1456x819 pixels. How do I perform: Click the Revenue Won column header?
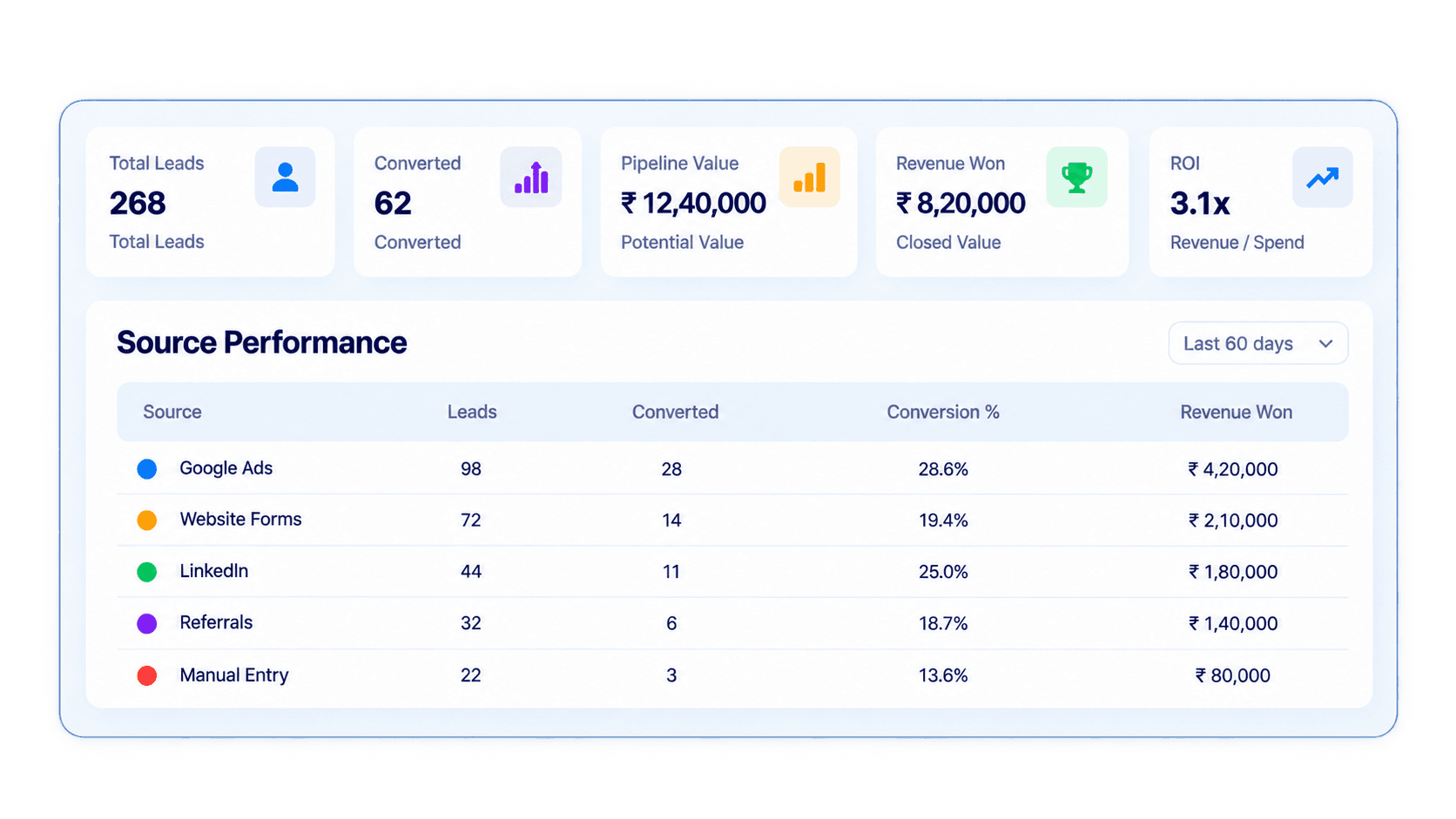pos(1236,412)
